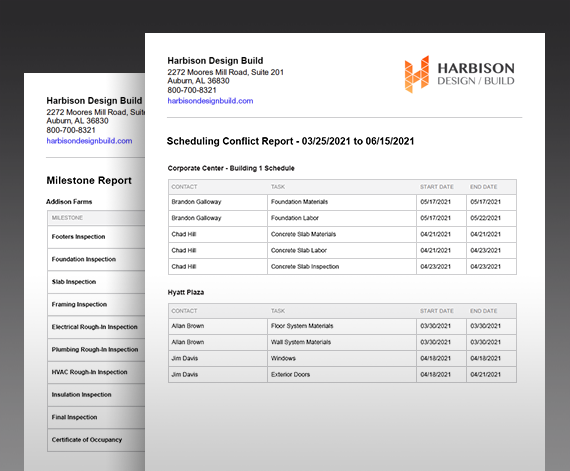Select the Insulation Inspection milestone

point(81,394)
